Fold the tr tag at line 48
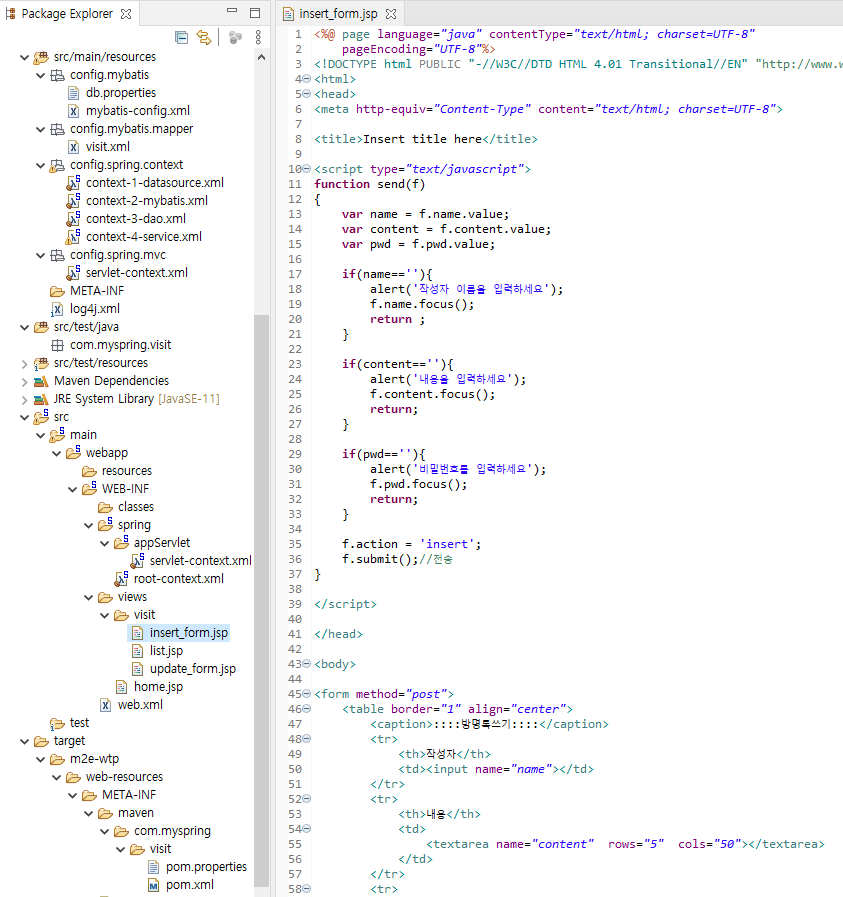843x897 pixels. [x=307, y=739]
